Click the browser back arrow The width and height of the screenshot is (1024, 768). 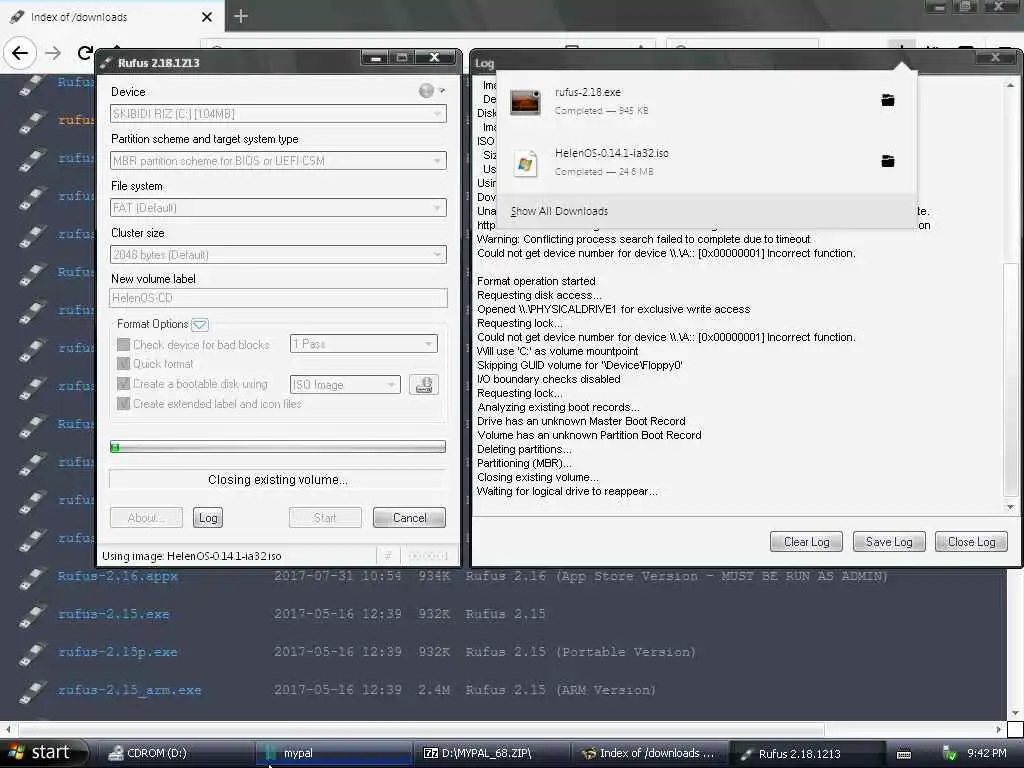(20, 53)
